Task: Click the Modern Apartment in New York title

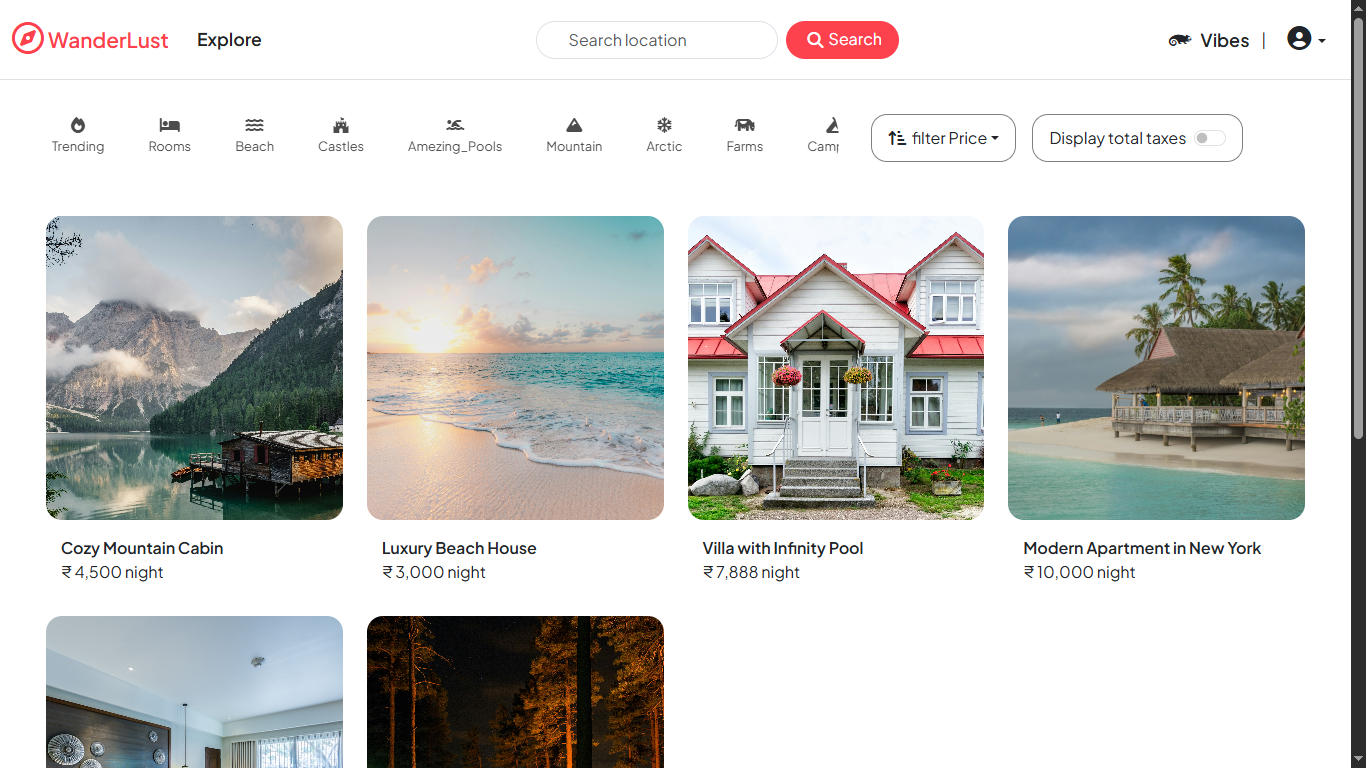Action: click(1142, 548)
